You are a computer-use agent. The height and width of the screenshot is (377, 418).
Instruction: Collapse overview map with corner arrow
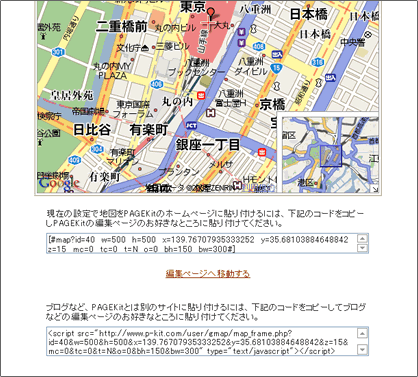[375, 190]
